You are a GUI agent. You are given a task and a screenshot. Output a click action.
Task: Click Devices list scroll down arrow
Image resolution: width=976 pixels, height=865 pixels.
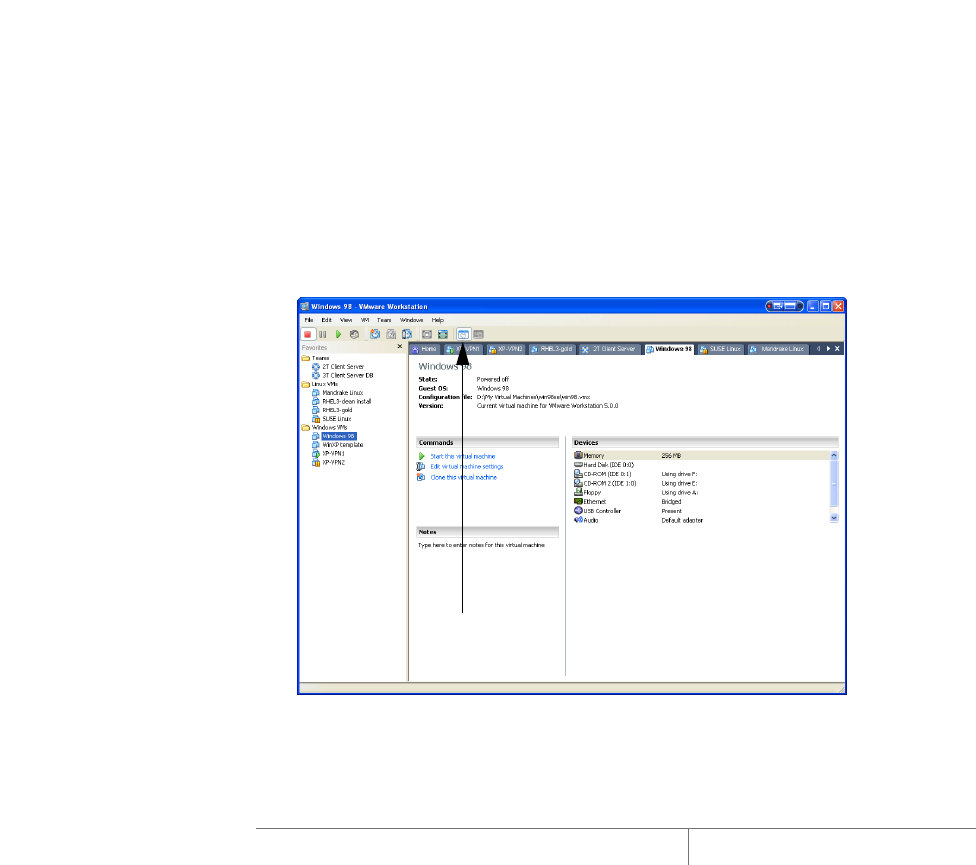click(834, 518)
